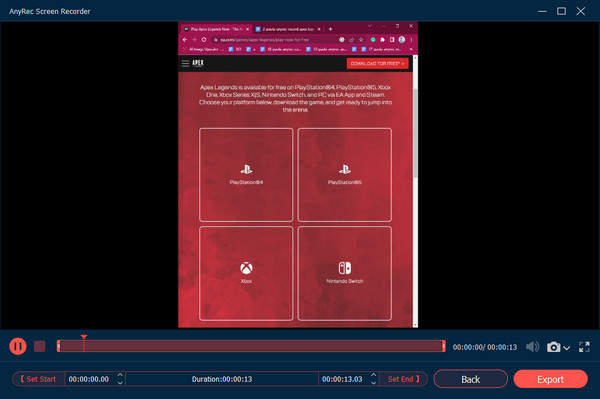Select the PlayStation 5 card in the preview
The height and width of the screenshot is (399, 600).
pos(345,175)
